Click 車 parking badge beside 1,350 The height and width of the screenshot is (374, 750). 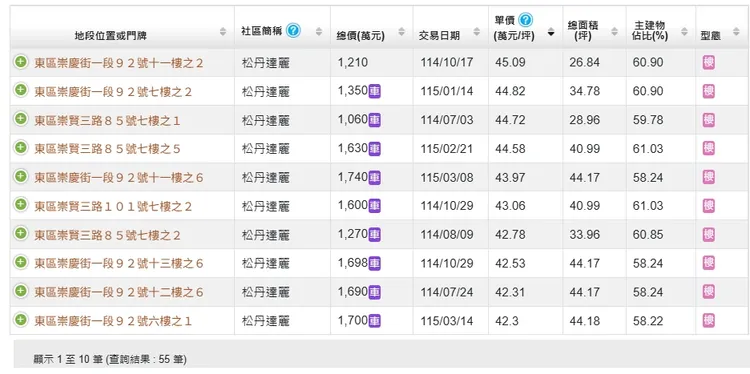click(x=375, y=91)
